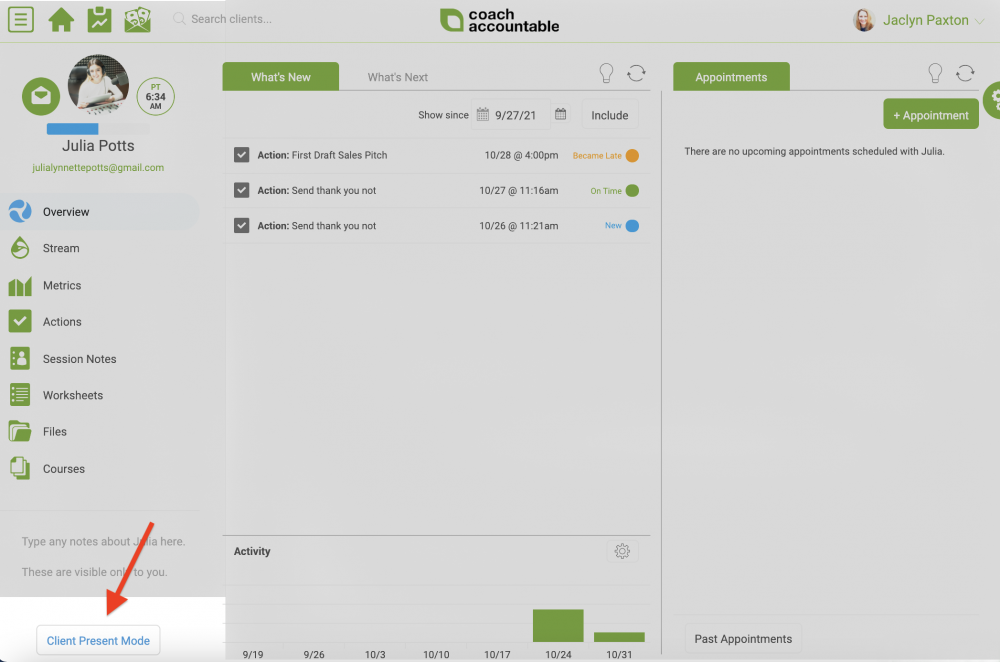This screenshot has height=662, width=1000.
Task: Click the Files folder icon
Action: click(x=20, y=432)
